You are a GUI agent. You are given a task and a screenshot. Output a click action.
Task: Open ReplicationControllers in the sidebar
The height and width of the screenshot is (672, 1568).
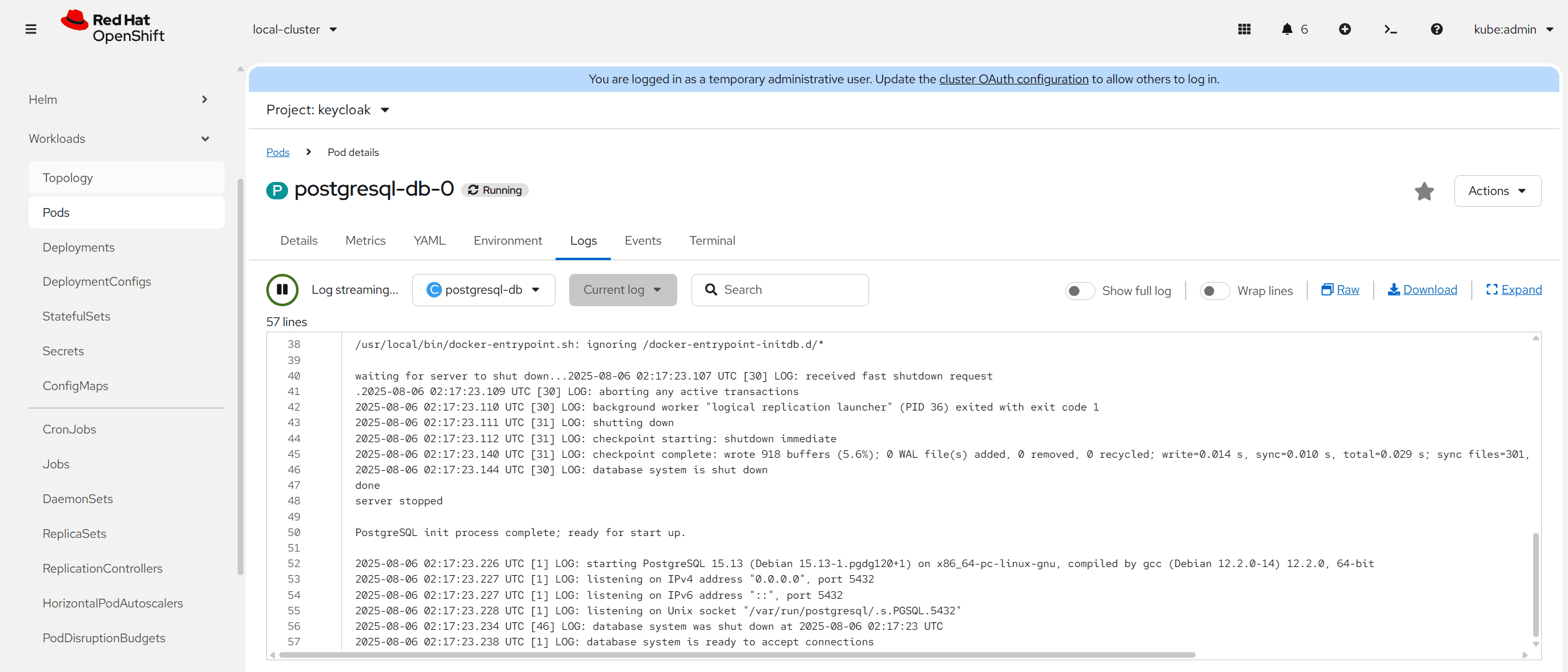[x=127, y=568]
